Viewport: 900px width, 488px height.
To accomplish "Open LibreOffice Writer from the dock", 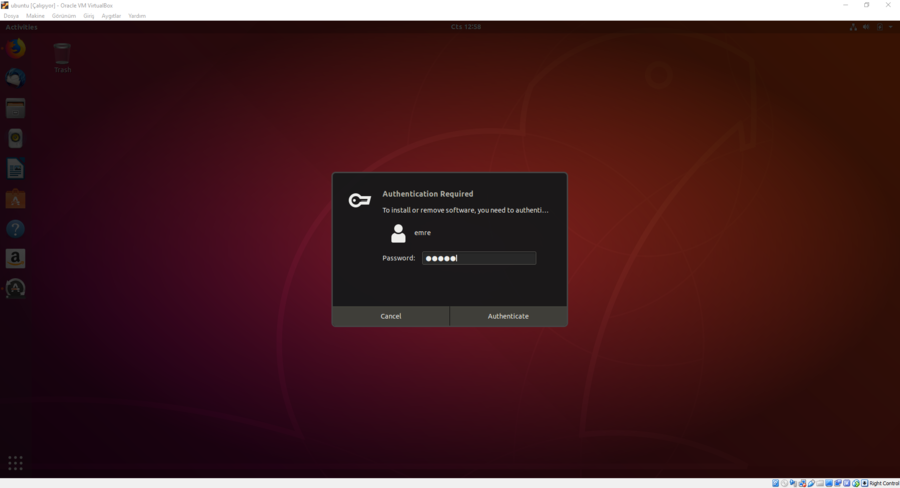I will coord(15,168).
